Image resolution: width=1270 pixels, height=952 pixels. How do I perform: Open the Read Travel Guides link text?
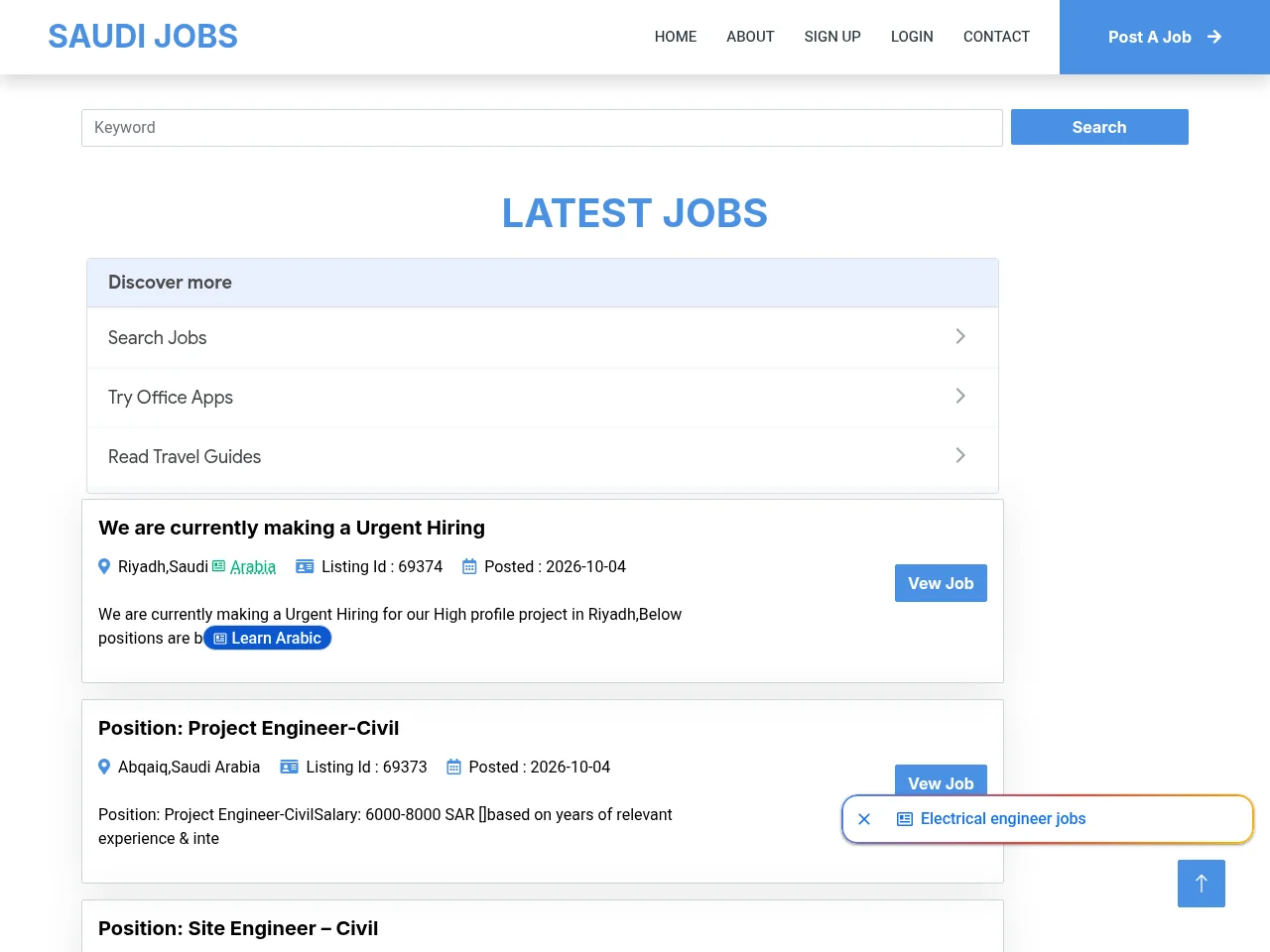[x=185, y=456]
